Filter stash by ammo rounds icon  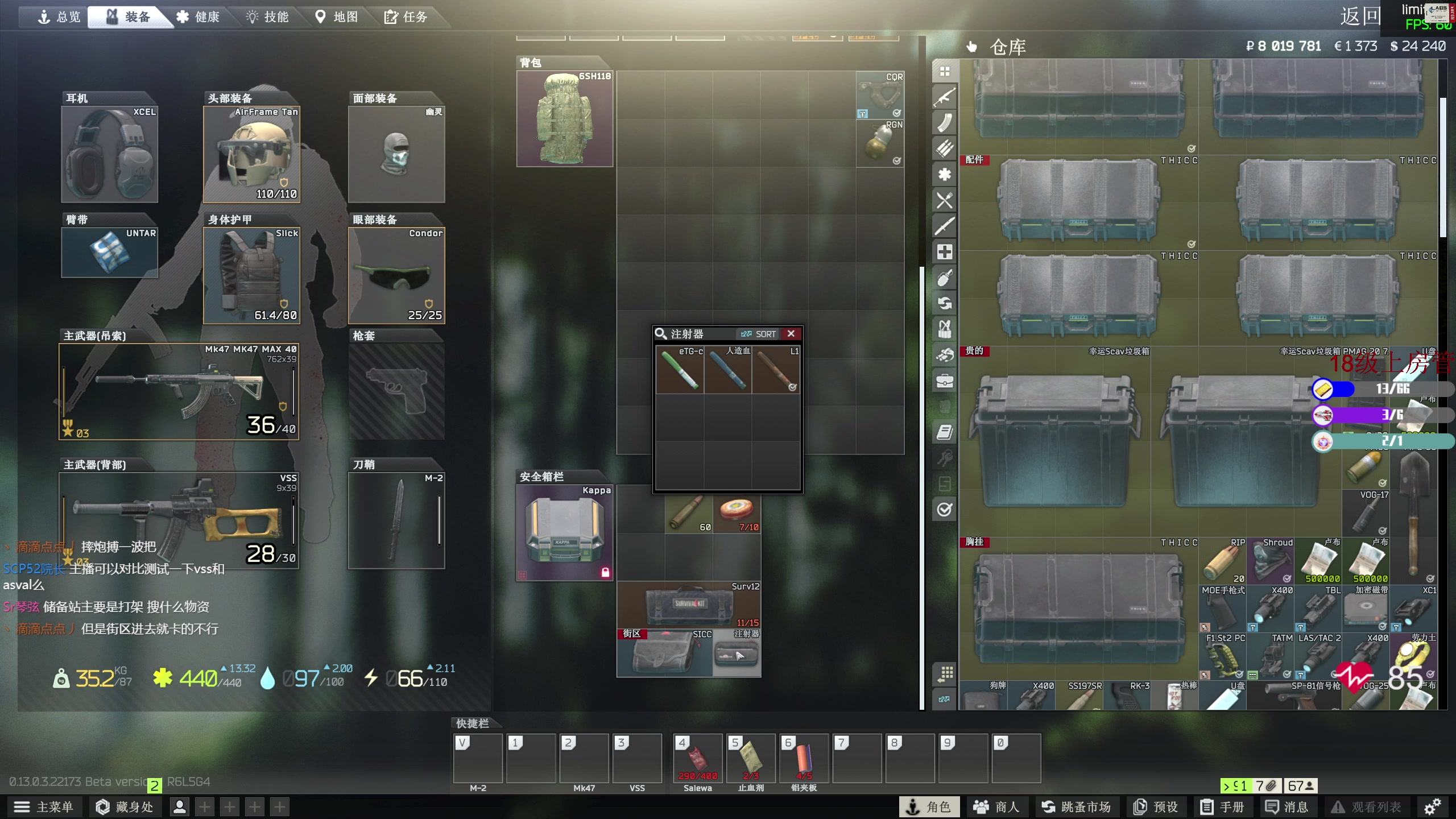tap(945, 148)
